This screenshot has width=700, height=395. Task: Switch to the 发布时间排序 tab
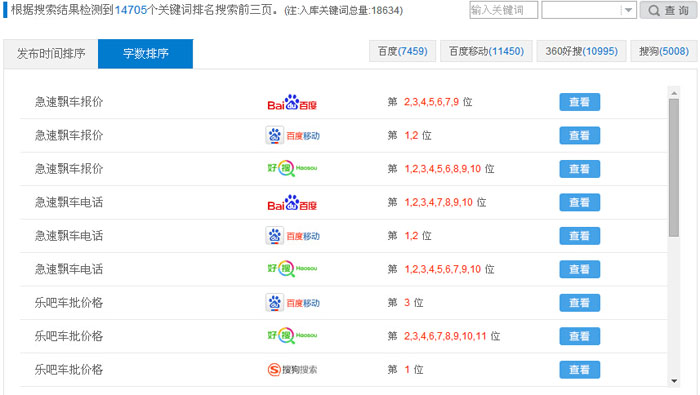[51, 54]
